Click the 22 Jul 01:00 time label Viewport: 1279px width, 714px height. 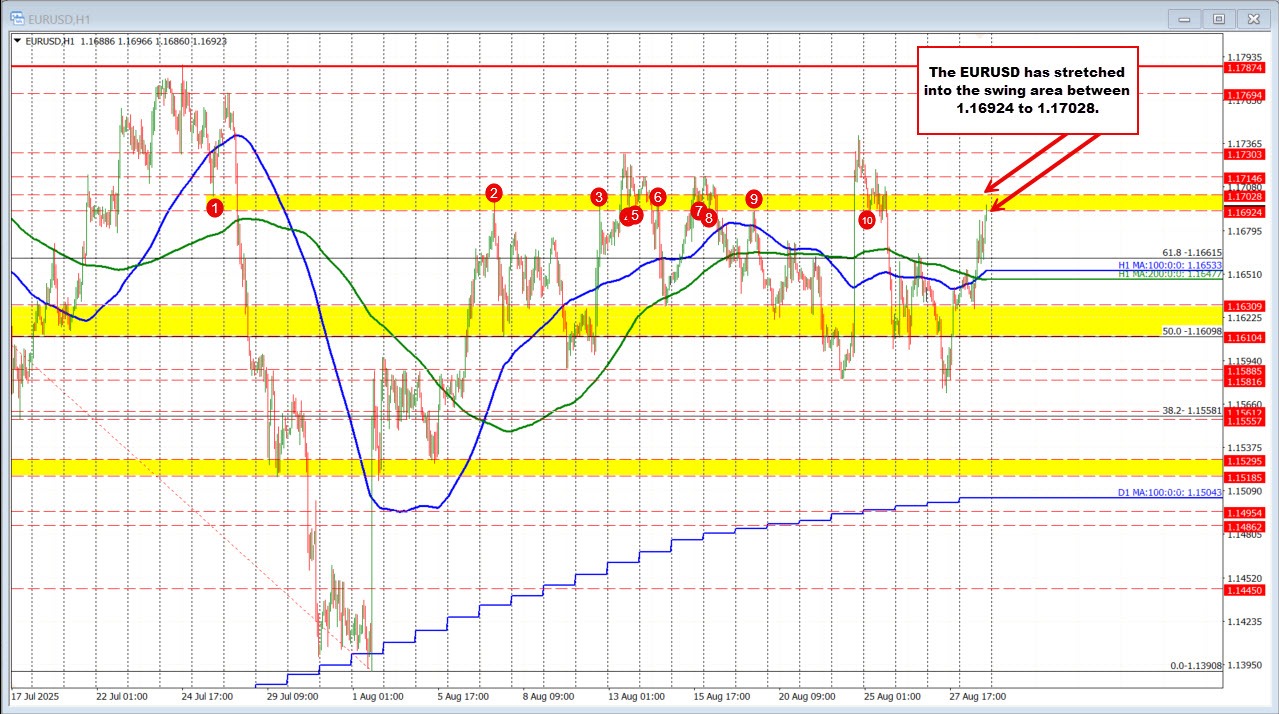(x=122, y=695)
